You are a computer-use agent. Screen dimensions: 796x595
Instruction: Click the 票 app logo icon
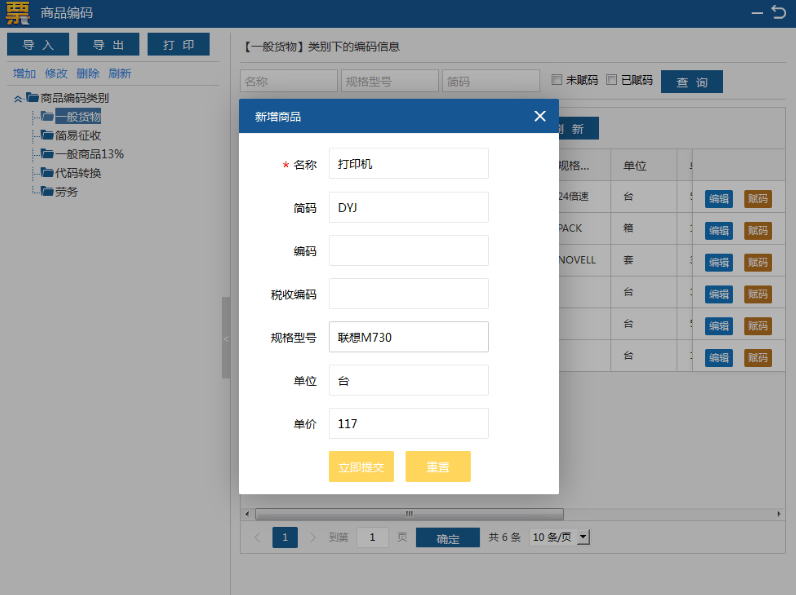pyautogui.click(x=18, y=14)
